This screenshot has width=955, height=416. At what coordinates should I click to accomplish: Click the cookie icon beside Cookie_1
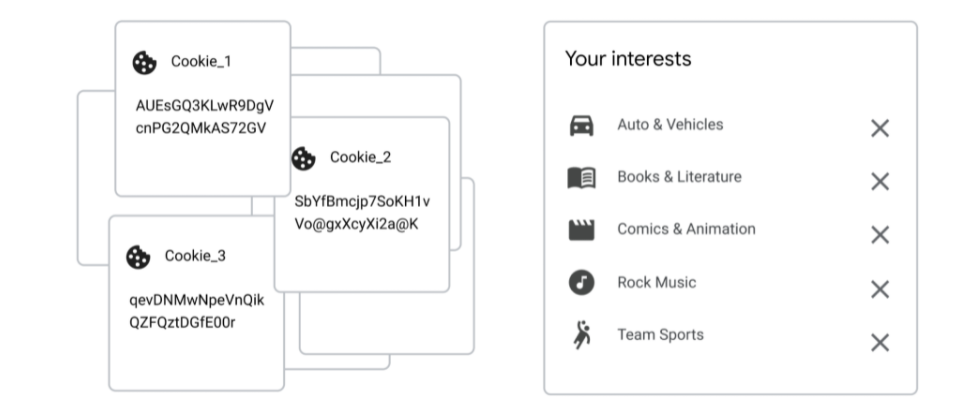click(x=144, y=63)
